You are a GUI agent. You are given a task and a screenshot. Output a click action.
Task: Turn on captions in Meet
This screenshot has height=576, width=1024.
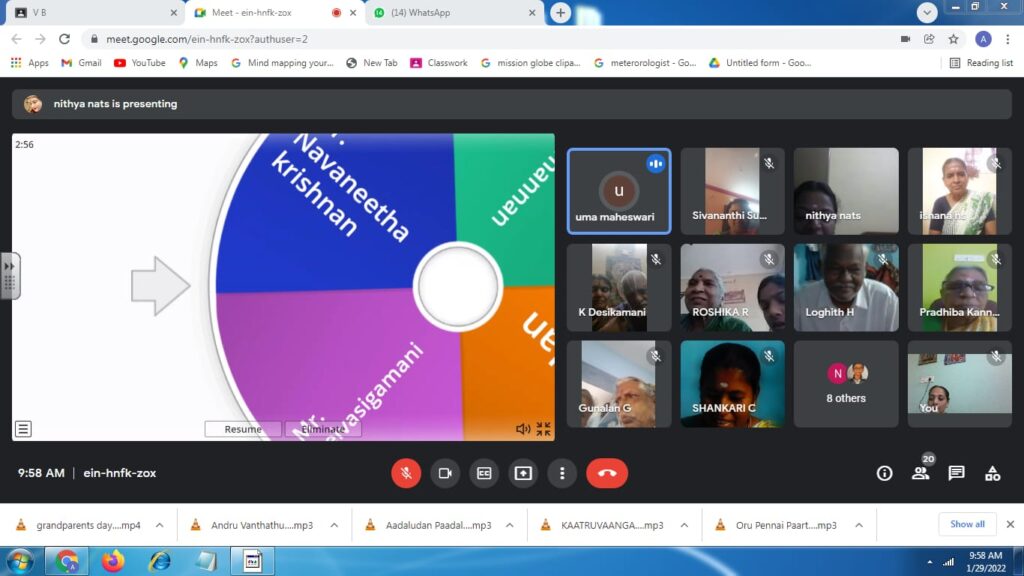[484, 473]
